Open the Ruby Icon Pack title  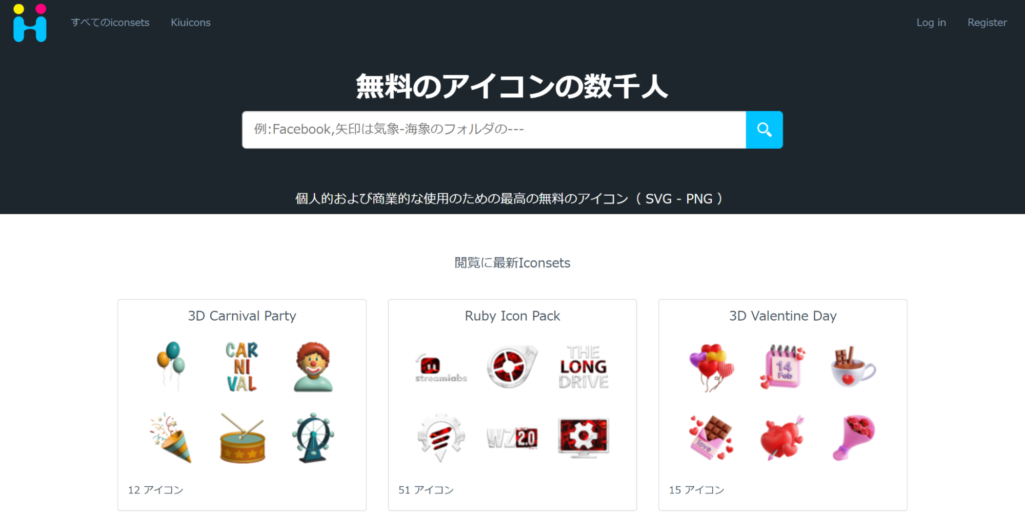point(512,316)
